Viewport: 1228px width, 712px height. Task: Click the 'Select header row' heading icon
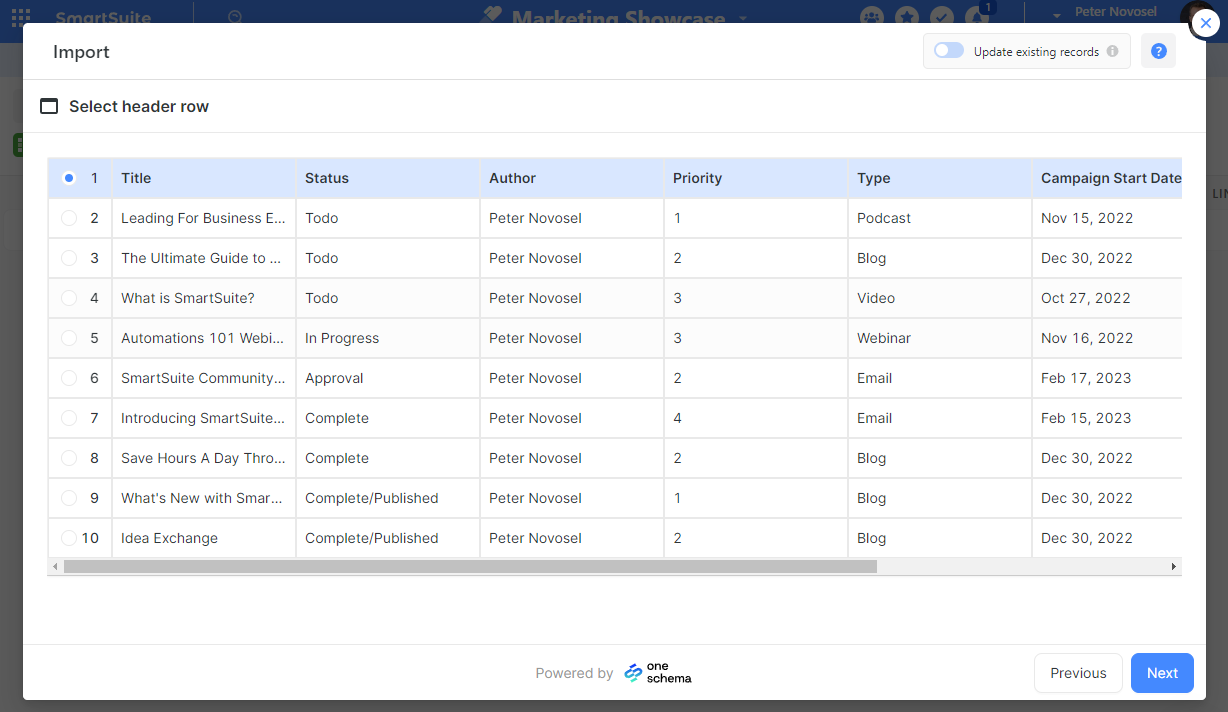49,106
